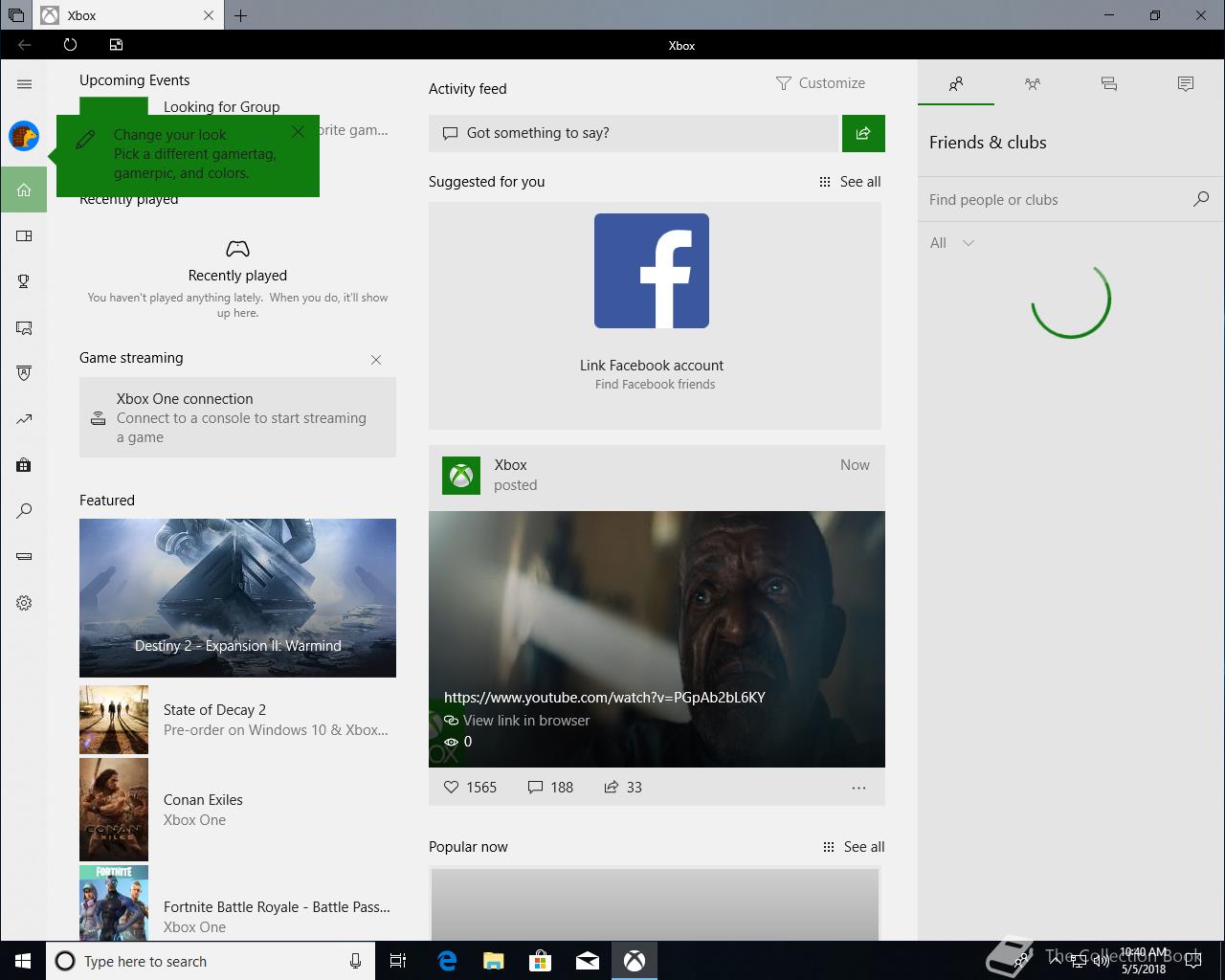Click See all for Popular now
This screenshot has height=980, width=1225.
(x=854, y=847)
